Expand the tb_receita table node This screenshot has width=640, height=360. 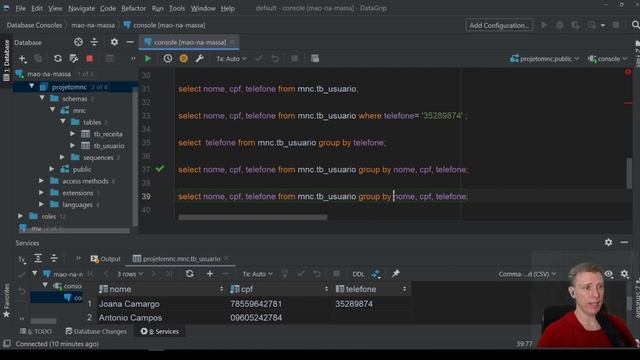point(73,133)
